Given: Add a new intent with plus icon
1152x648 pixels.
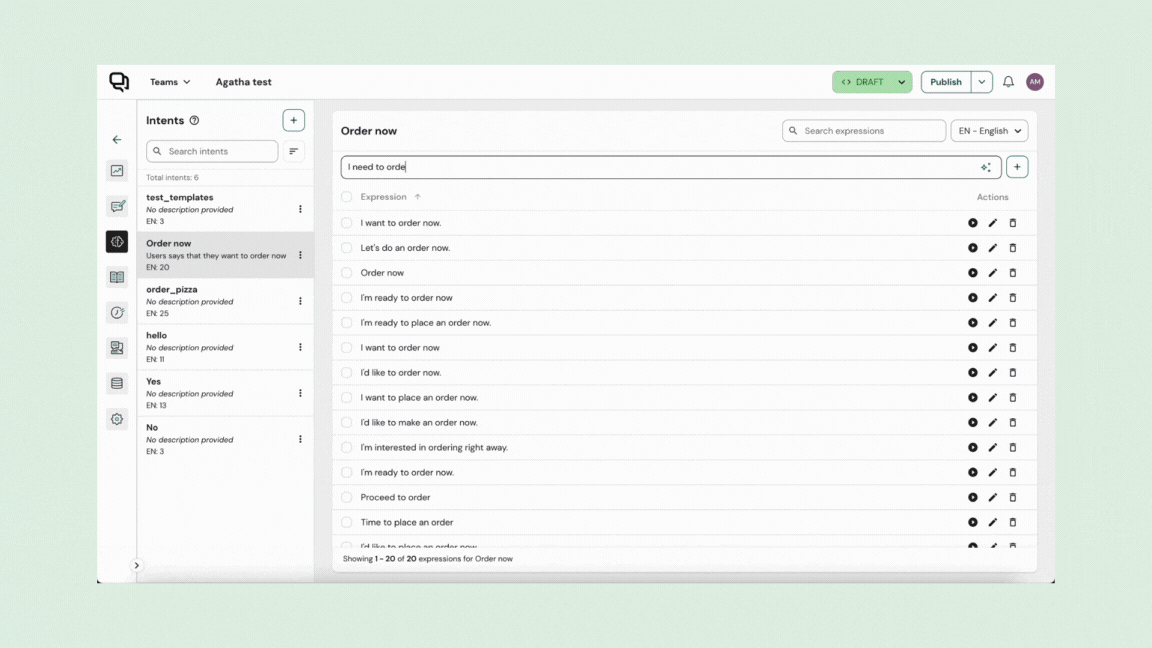Looking at the screenshot, I should coord(293,120).
